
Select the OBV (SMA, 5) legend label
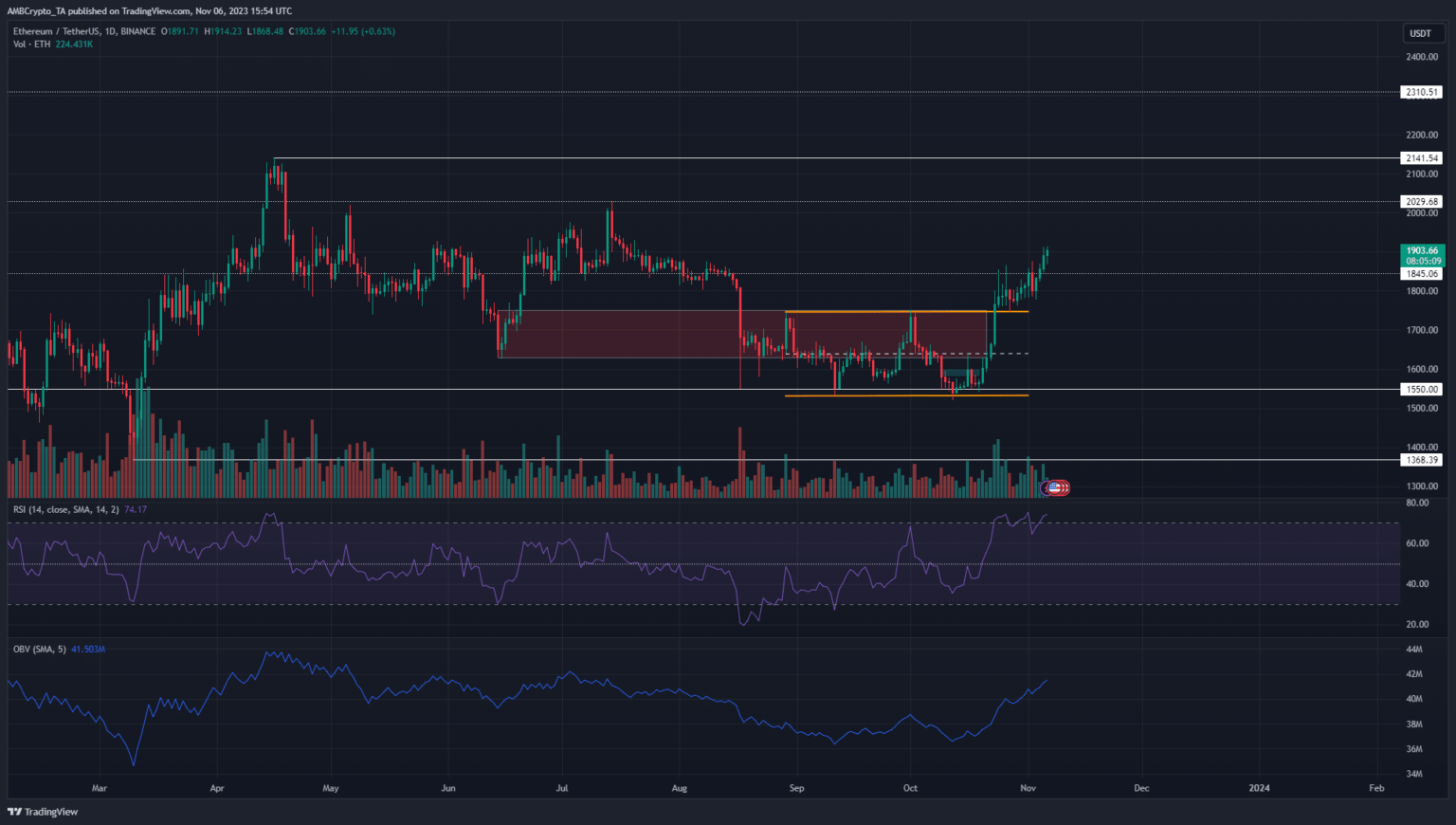click(x=40, y=650)
